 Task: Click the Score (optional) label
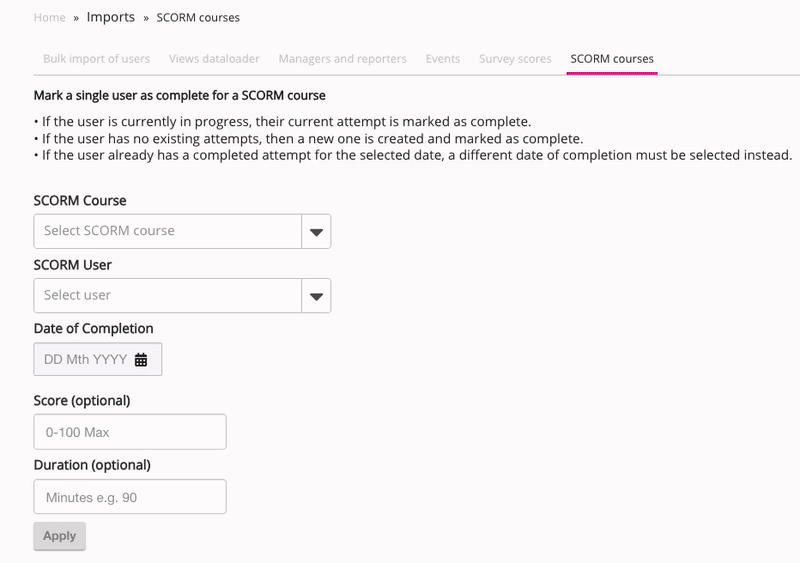point(82,401)
